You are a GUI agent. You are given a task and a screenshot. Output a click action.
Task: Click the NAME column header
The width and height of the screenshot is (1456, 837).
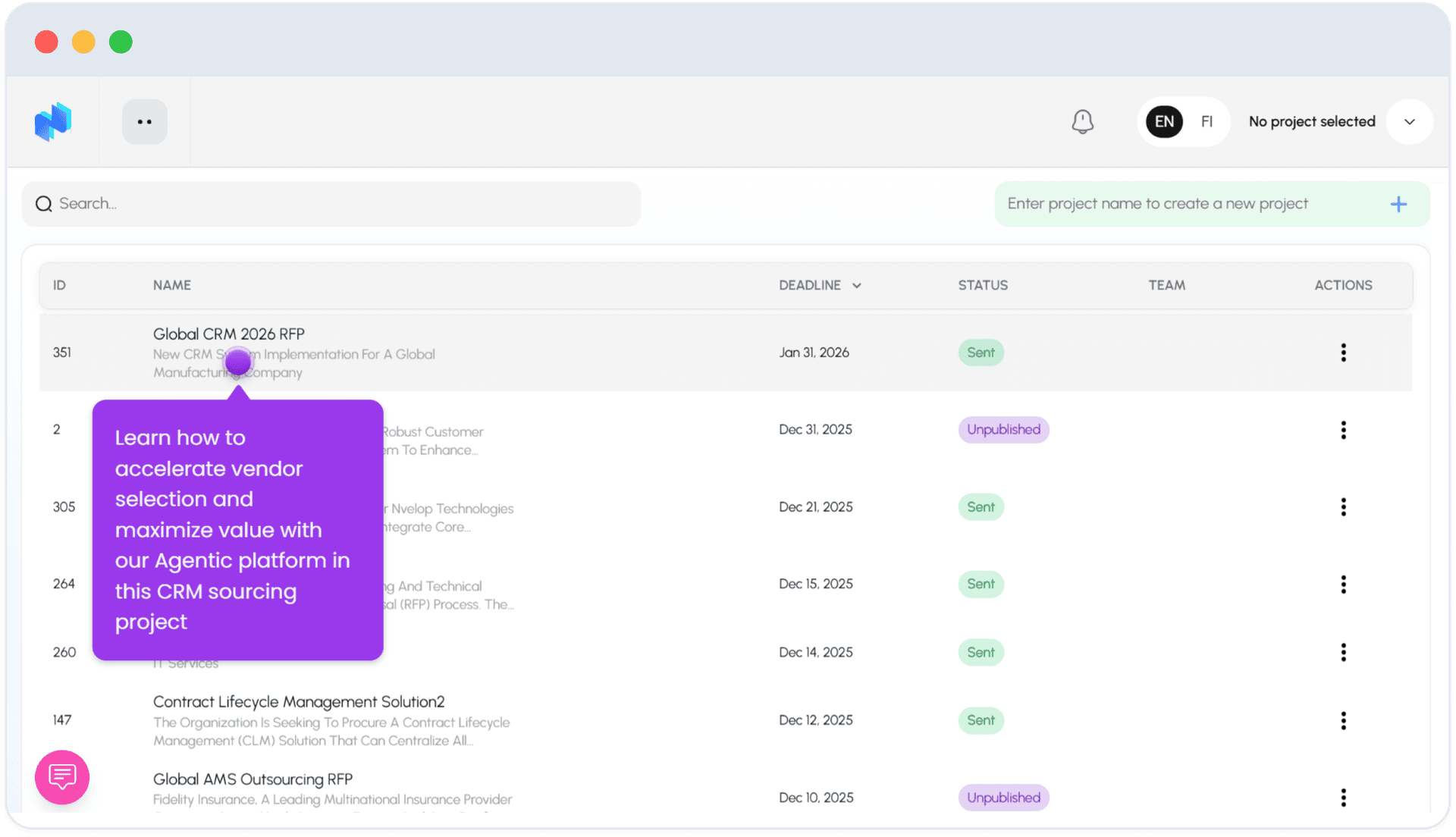point(172,285)
